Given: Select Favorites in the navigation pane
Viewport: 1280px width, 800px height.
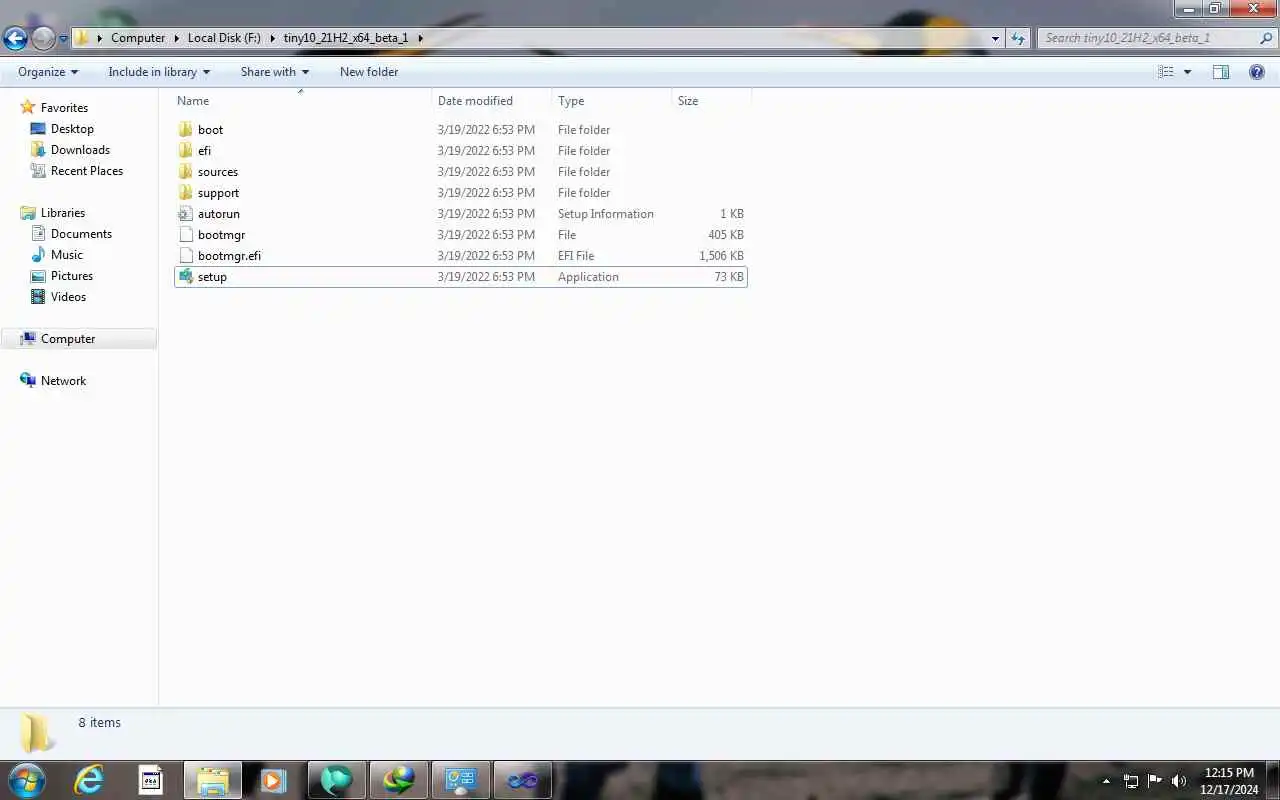Looking at the screenshot, I should click(64, 108).
